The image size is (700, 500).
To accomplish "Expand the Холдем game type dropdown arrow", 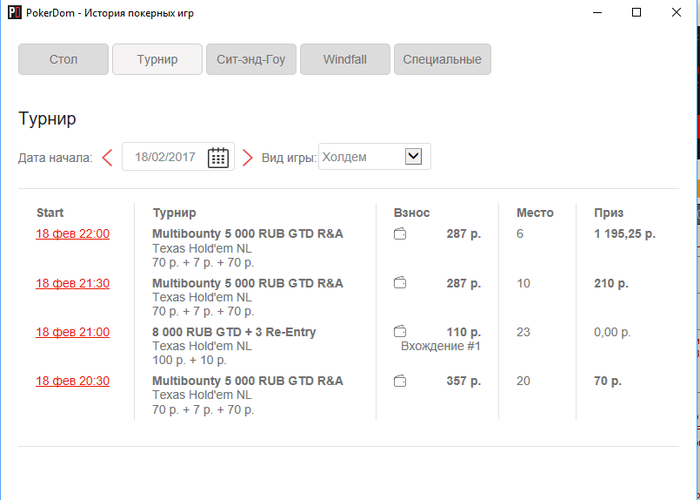I will (413, 156).
